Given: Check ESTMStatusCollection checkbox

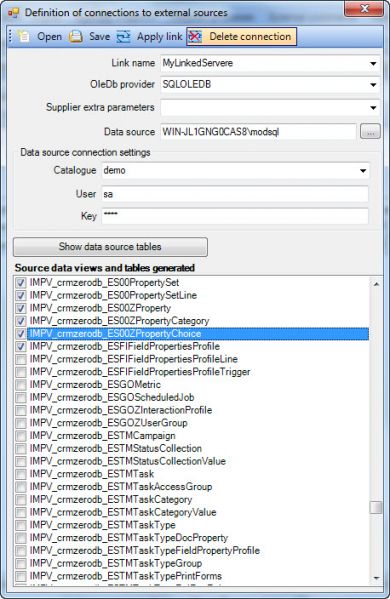Looking at the screenshot, I should (21, 449).
